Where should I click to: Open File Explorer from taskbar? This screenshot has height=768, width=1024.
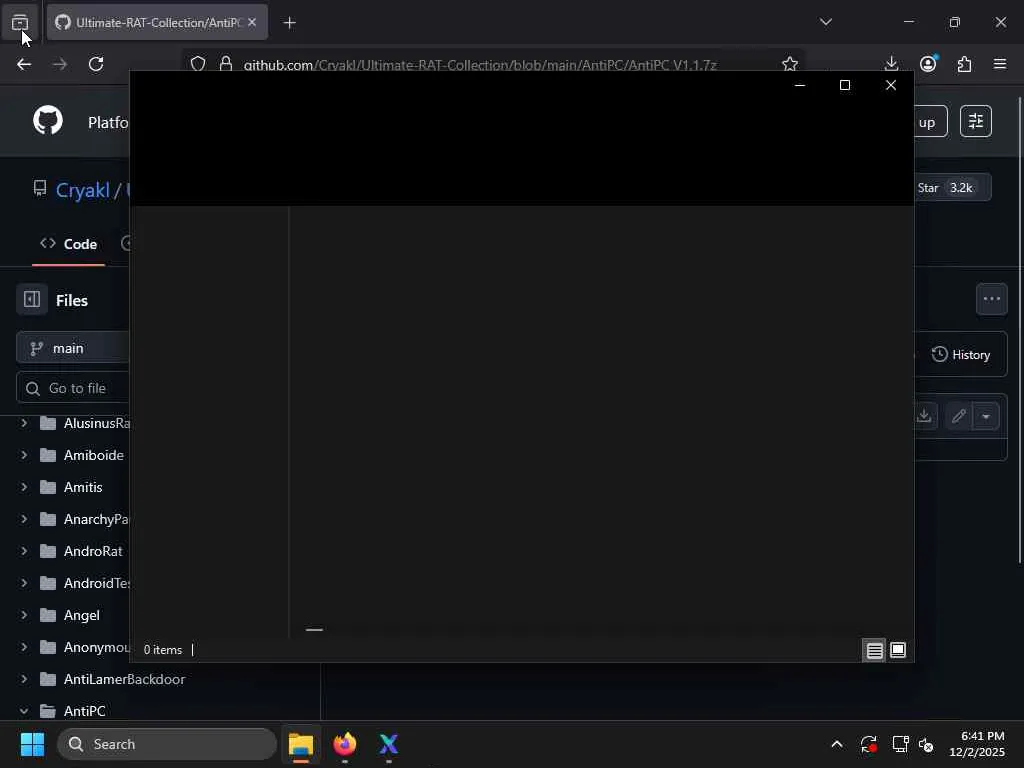click(x=301, y=744)
